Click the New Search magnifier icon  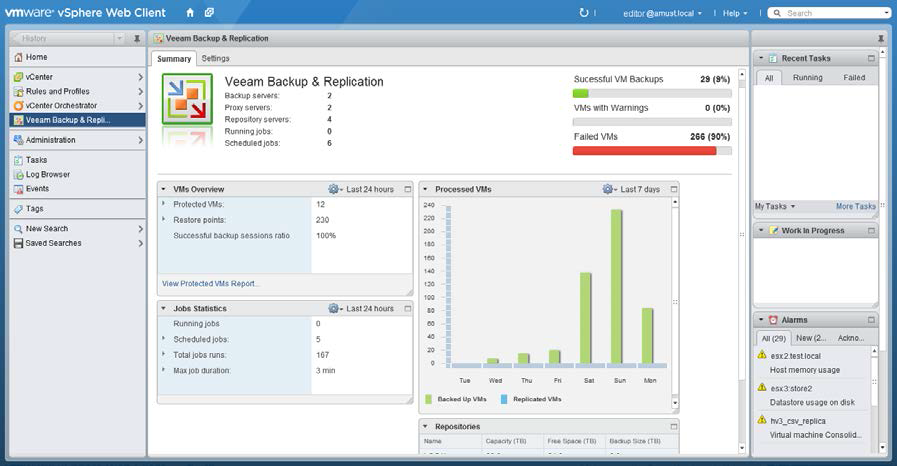coord(18,229)
